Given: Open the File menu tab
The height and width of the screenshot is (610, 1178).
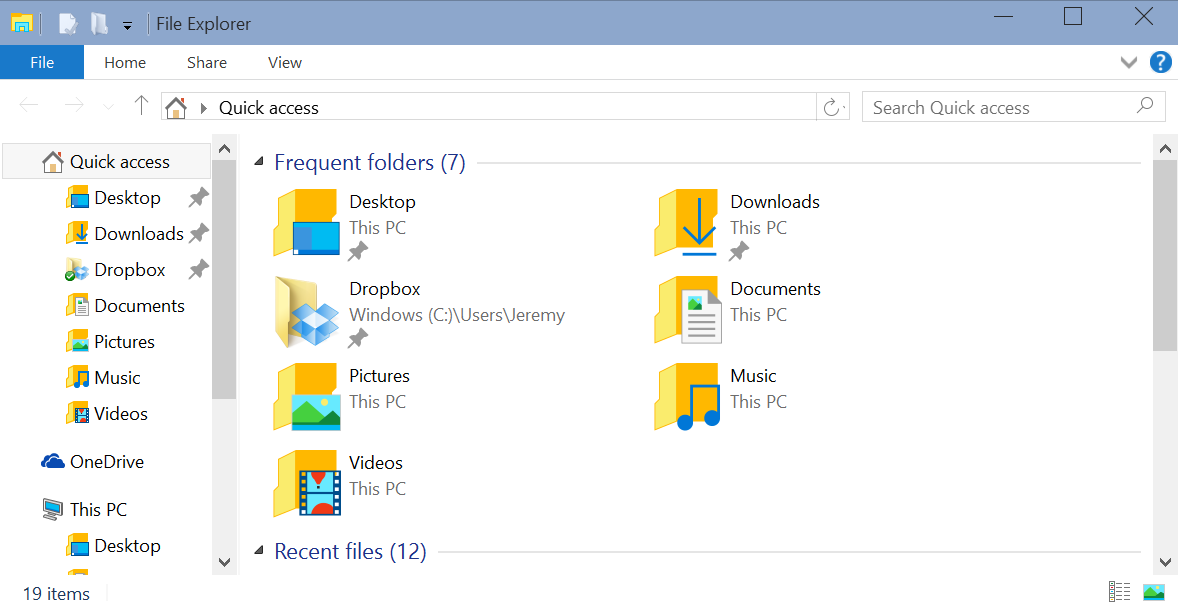Looking at the screenshot, I should [42, 62].
